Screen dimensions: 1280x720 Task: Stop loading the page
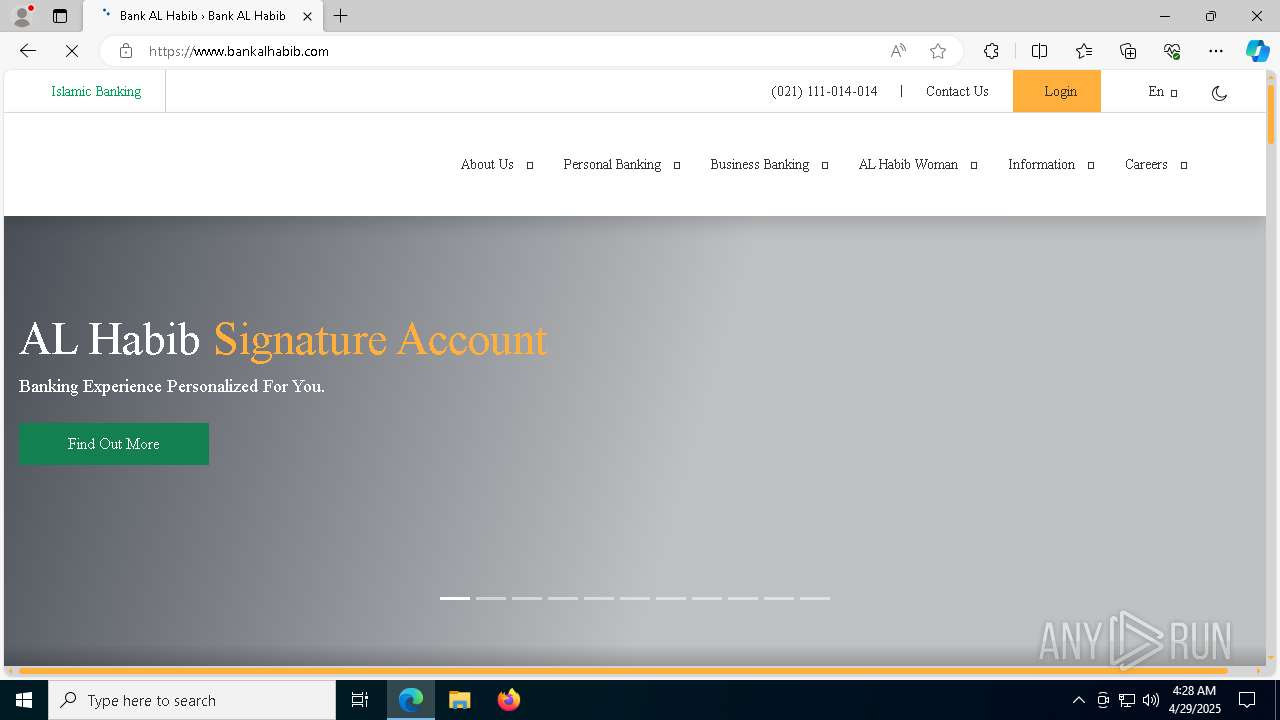(71, 51)
